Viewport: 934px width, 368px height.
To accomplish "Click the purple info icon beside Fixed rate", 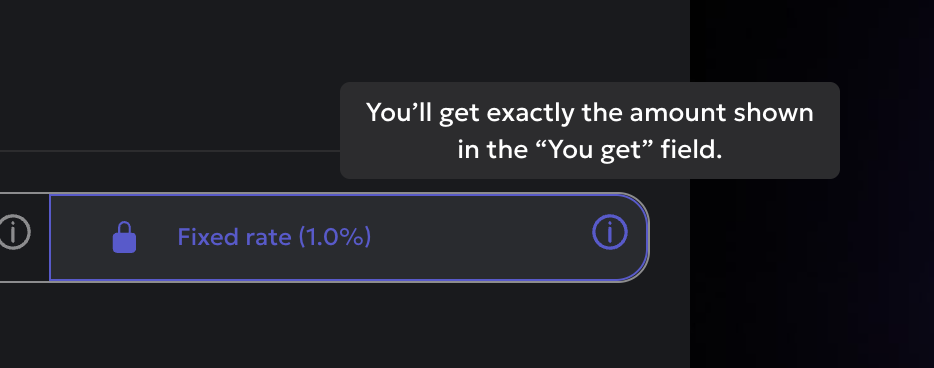I will 609,232.
